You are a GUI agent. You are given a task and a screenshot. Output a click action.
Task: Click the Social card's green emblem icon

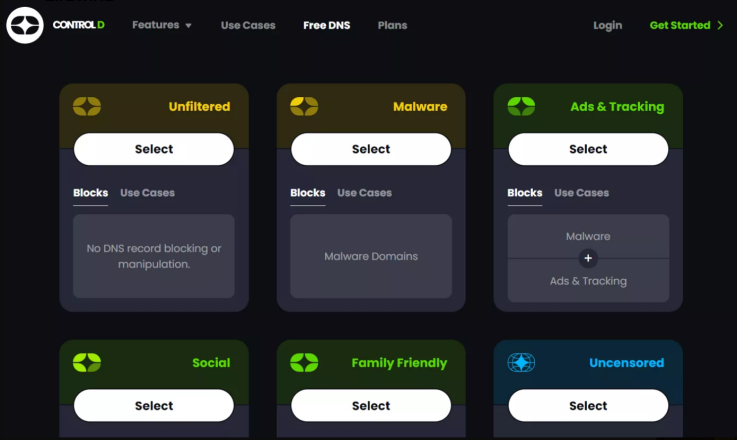tap(87, 362)
